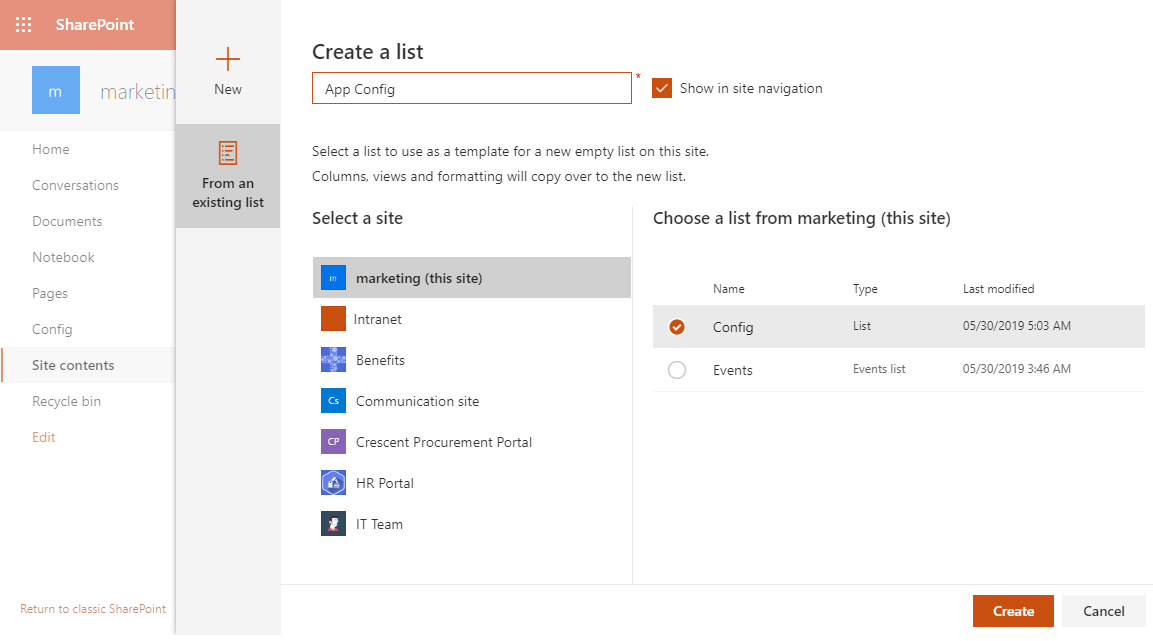
Task: Choose the Events list radio button
Action: pyautogui.click(x=678, y=369)
